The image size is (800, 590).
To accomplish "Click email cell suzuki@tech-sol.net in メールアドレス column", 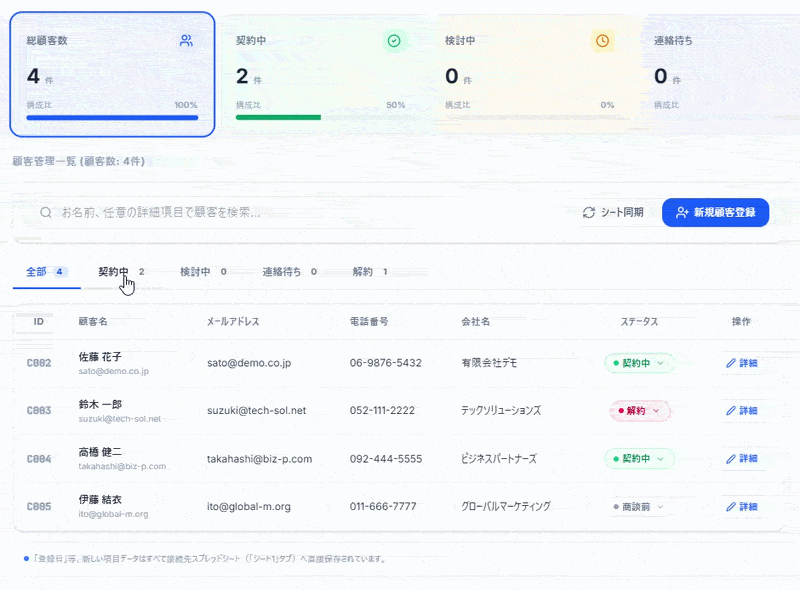I will coord(257,410).
